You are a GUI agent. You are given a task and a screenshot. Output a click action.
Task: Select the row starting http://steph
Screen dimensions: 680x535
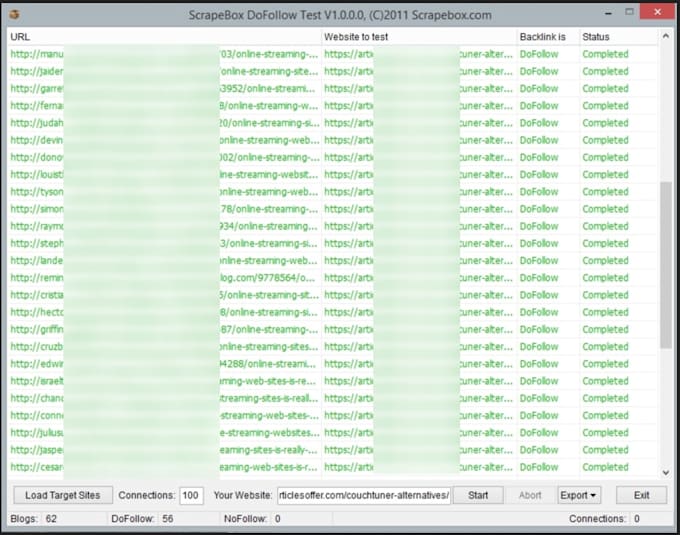click(x=333, y=243)
